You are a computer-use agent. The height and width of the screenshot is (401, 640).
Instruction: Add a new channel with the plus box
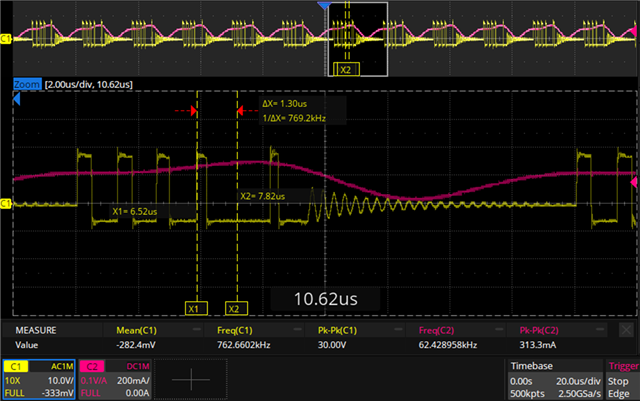point(191,380)
